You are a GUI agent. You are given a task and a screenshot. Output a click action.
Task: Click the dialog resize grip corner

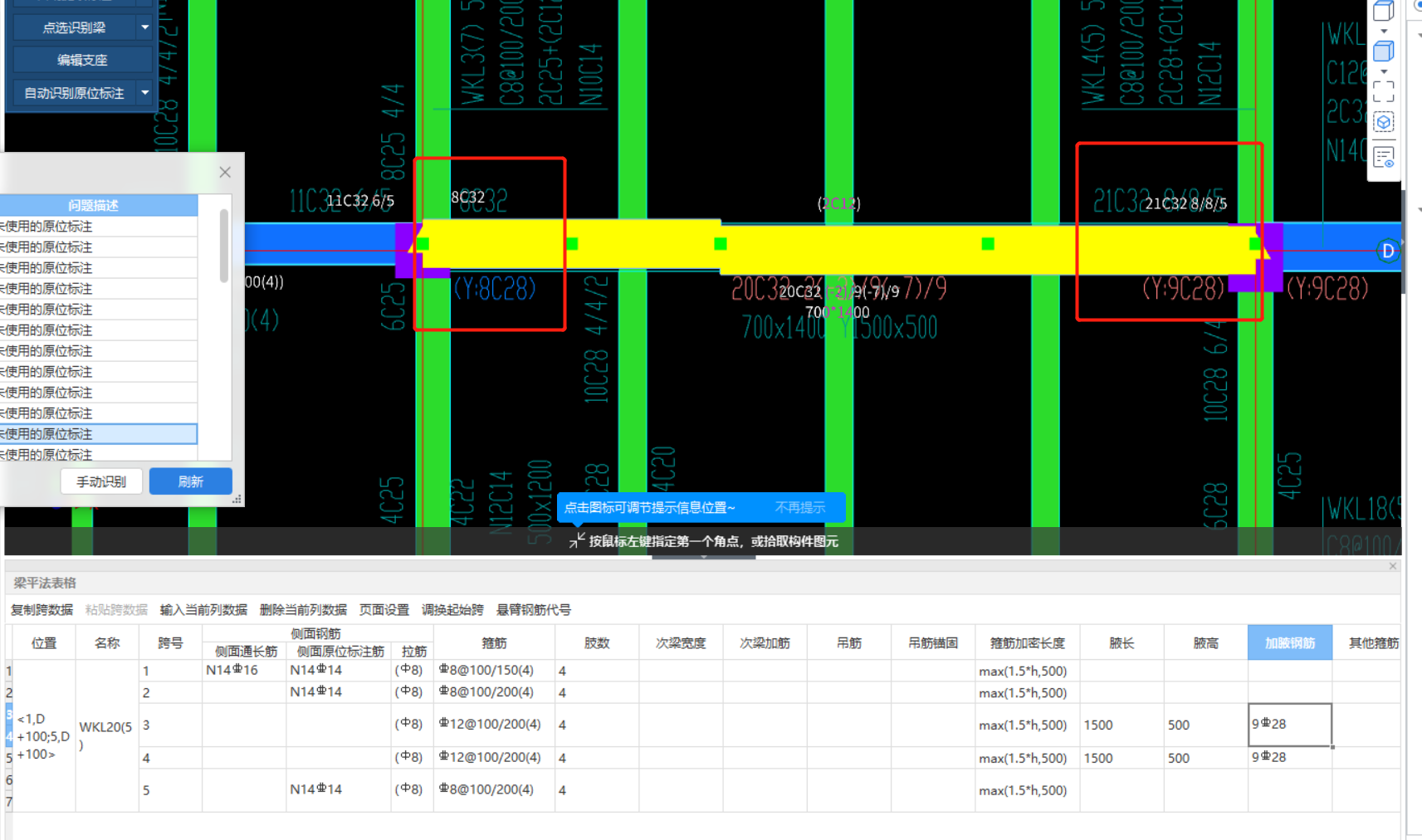click(x=237, y=500)
